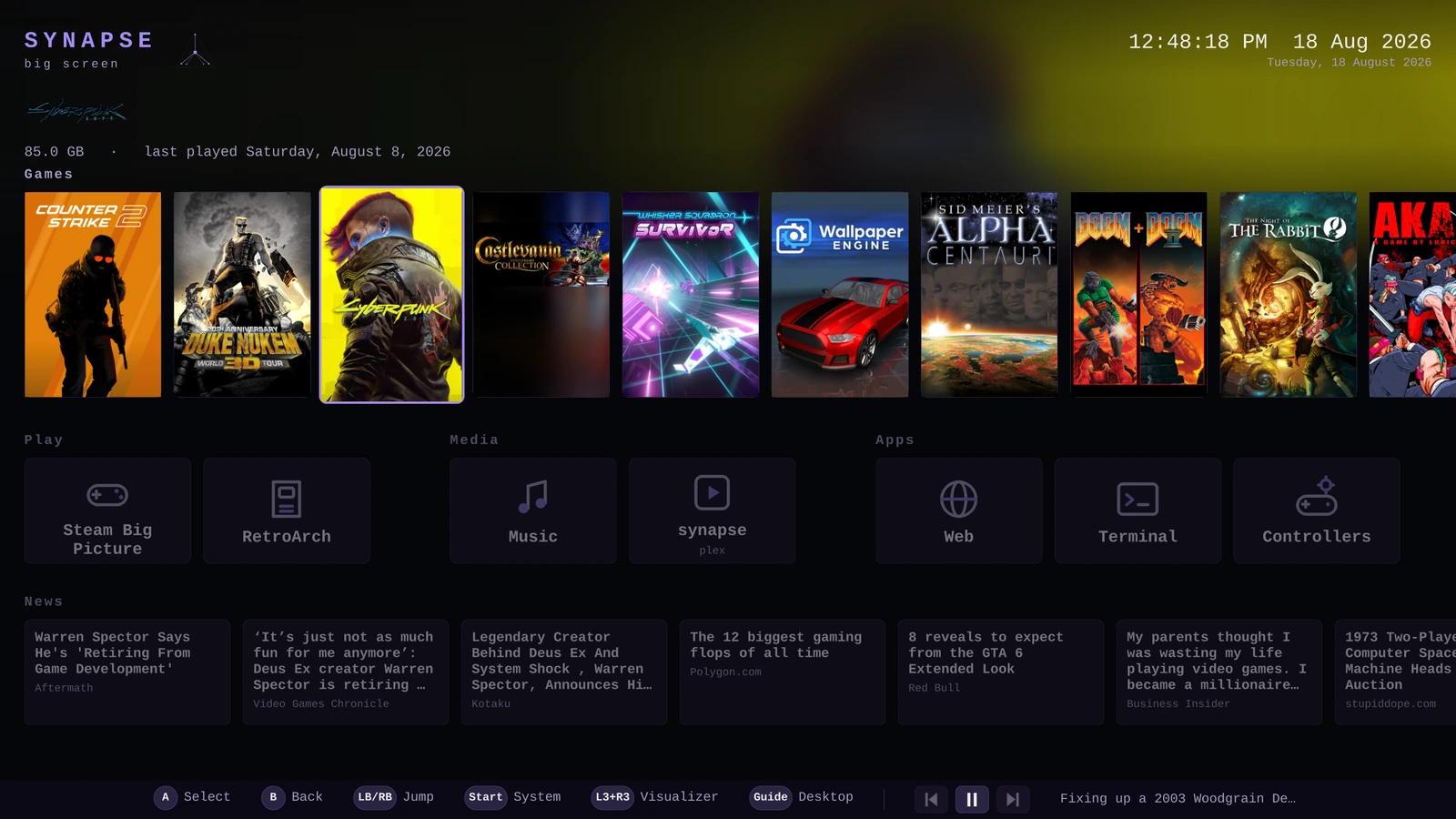Select the Doom + Doom II cover
This screenshot has width=1456, height=819.
[x=1139, y=295]
